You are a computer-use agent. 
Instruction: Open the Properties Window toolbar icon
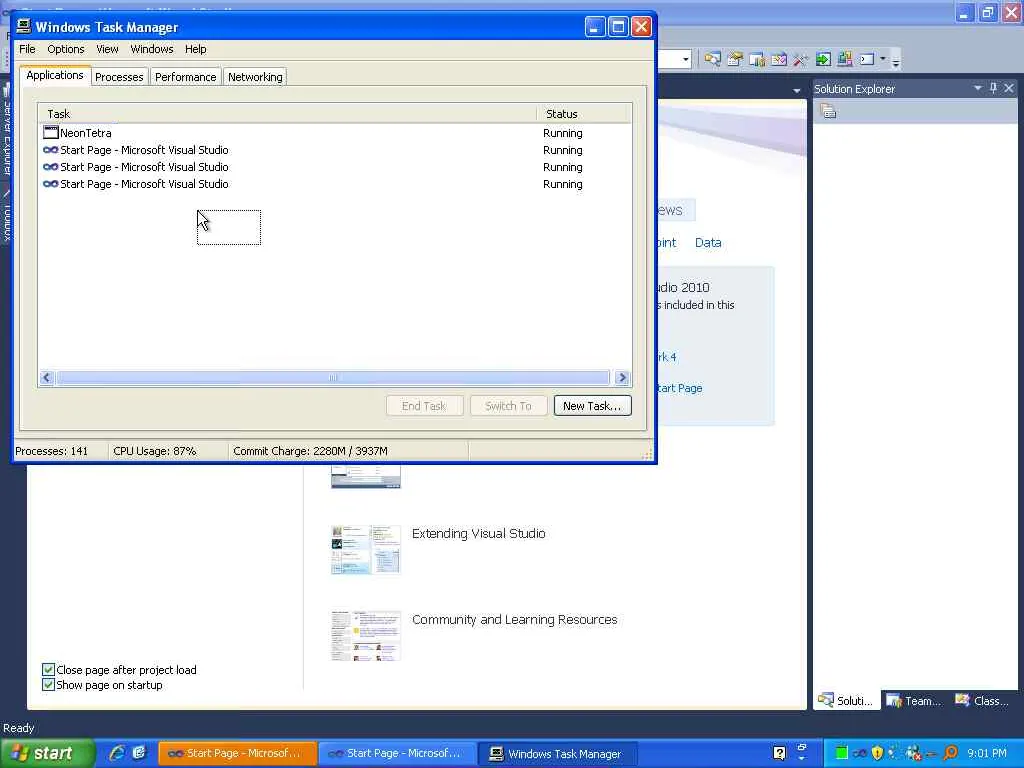[x=735, y=59]
